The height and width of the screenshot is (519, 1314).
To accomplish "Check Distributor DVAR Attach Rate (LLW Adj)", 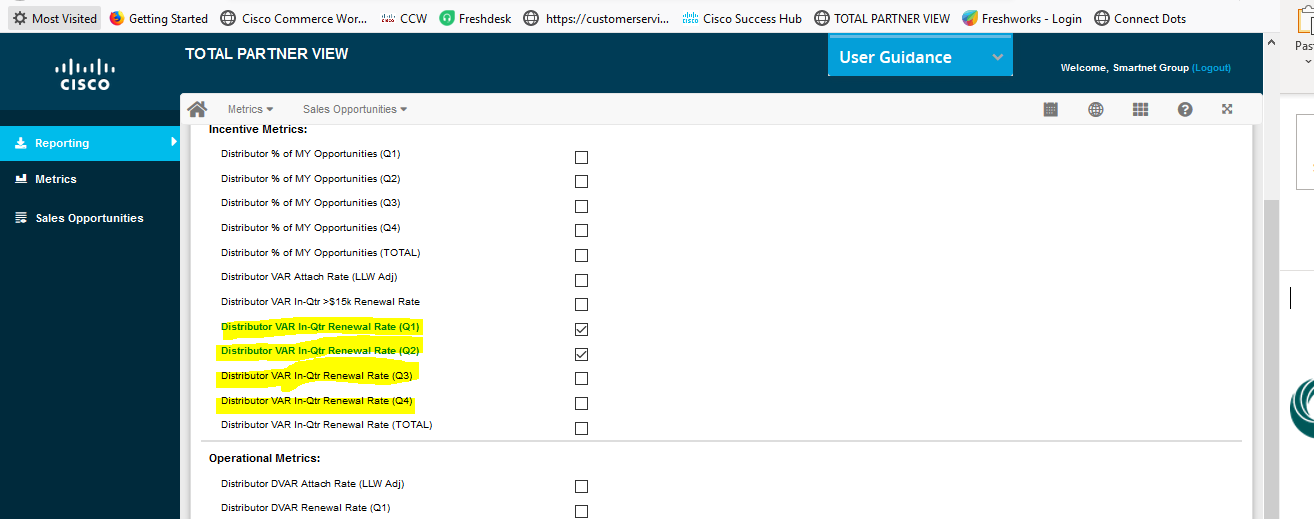I will coord(581,487).
